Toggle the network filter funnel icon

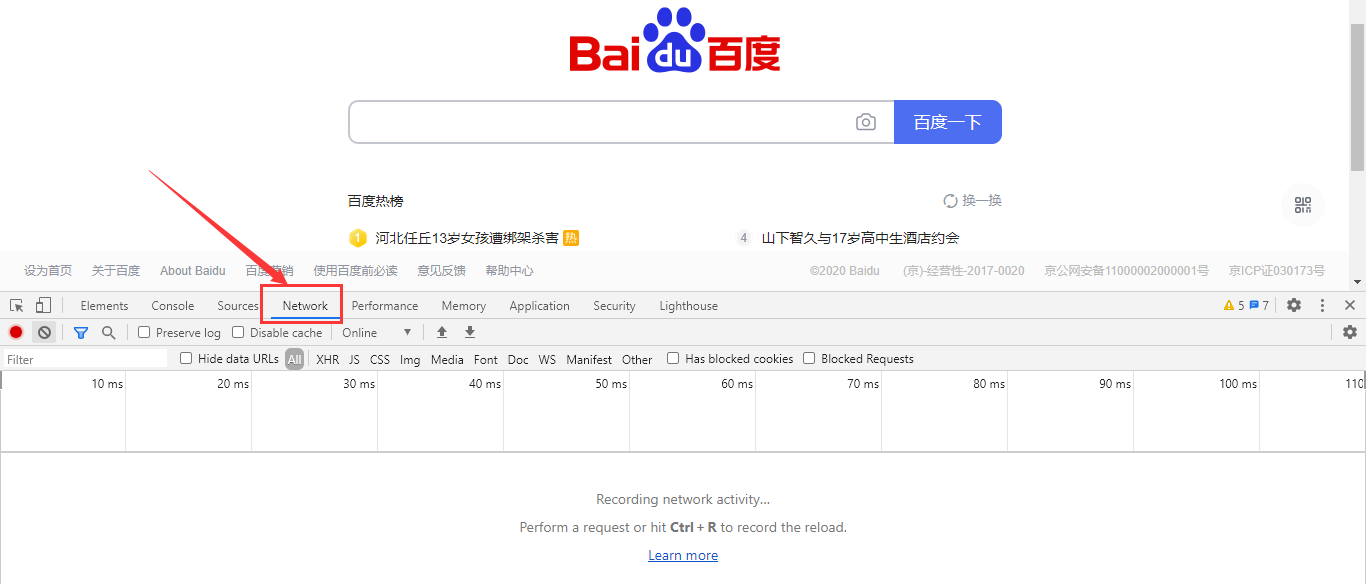pos(81,332)
